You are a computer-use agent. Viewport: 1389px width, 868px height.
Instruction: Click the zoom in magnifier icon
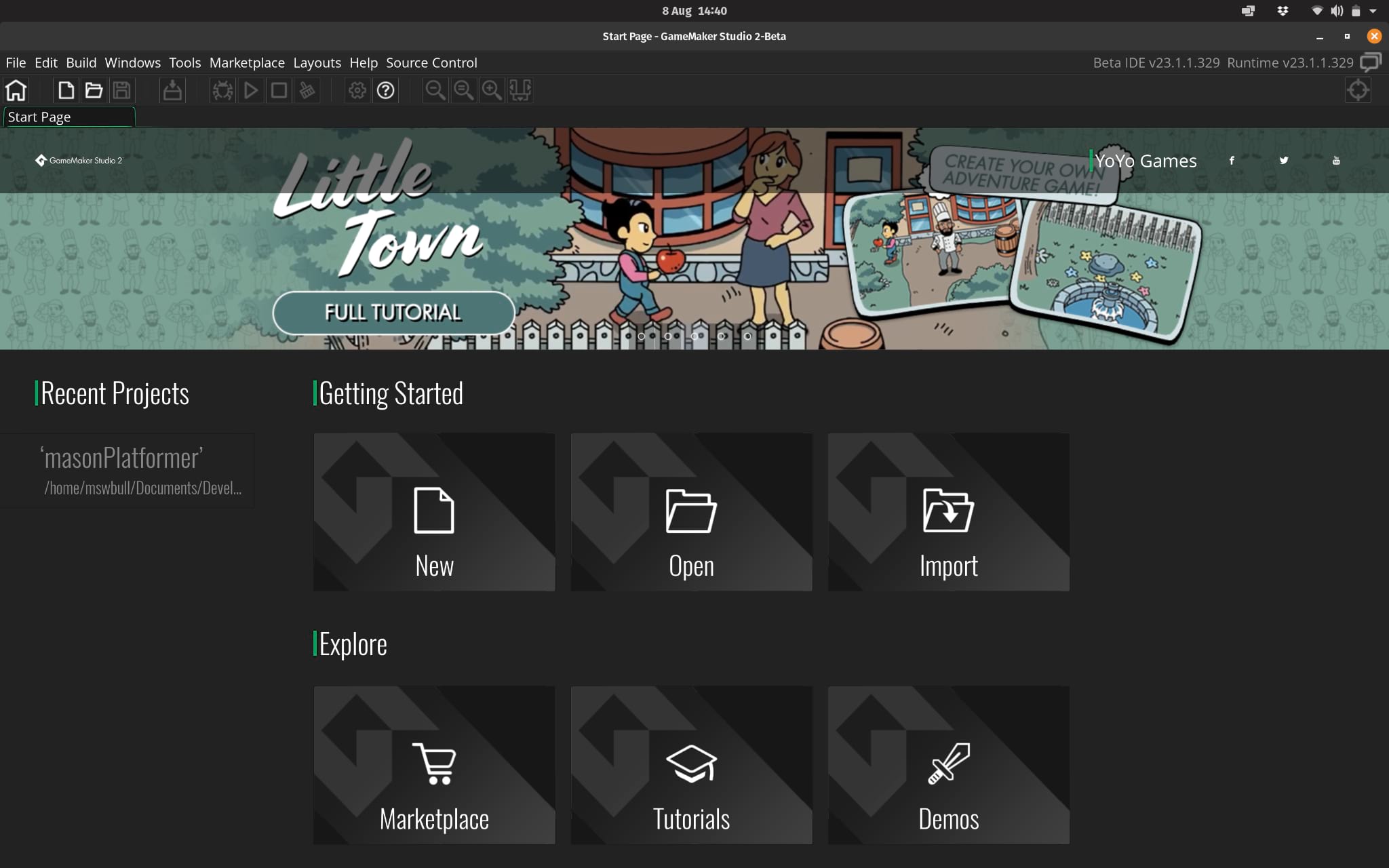tap(492, 90)
